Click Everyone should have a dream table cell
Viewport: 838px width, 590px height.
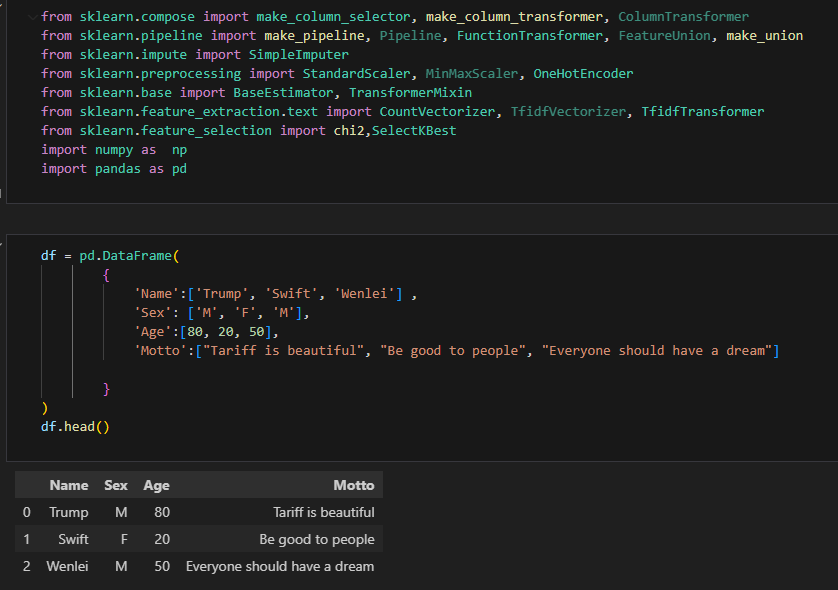point(280,566)
